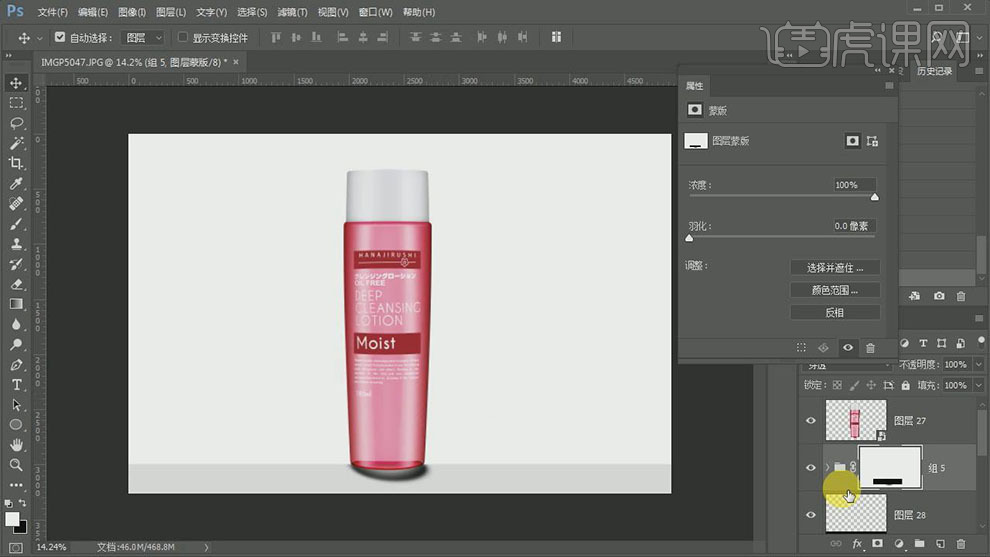Select the Horizontal Type tool
The width and height of the screenshot is (990, 557).
17,385
